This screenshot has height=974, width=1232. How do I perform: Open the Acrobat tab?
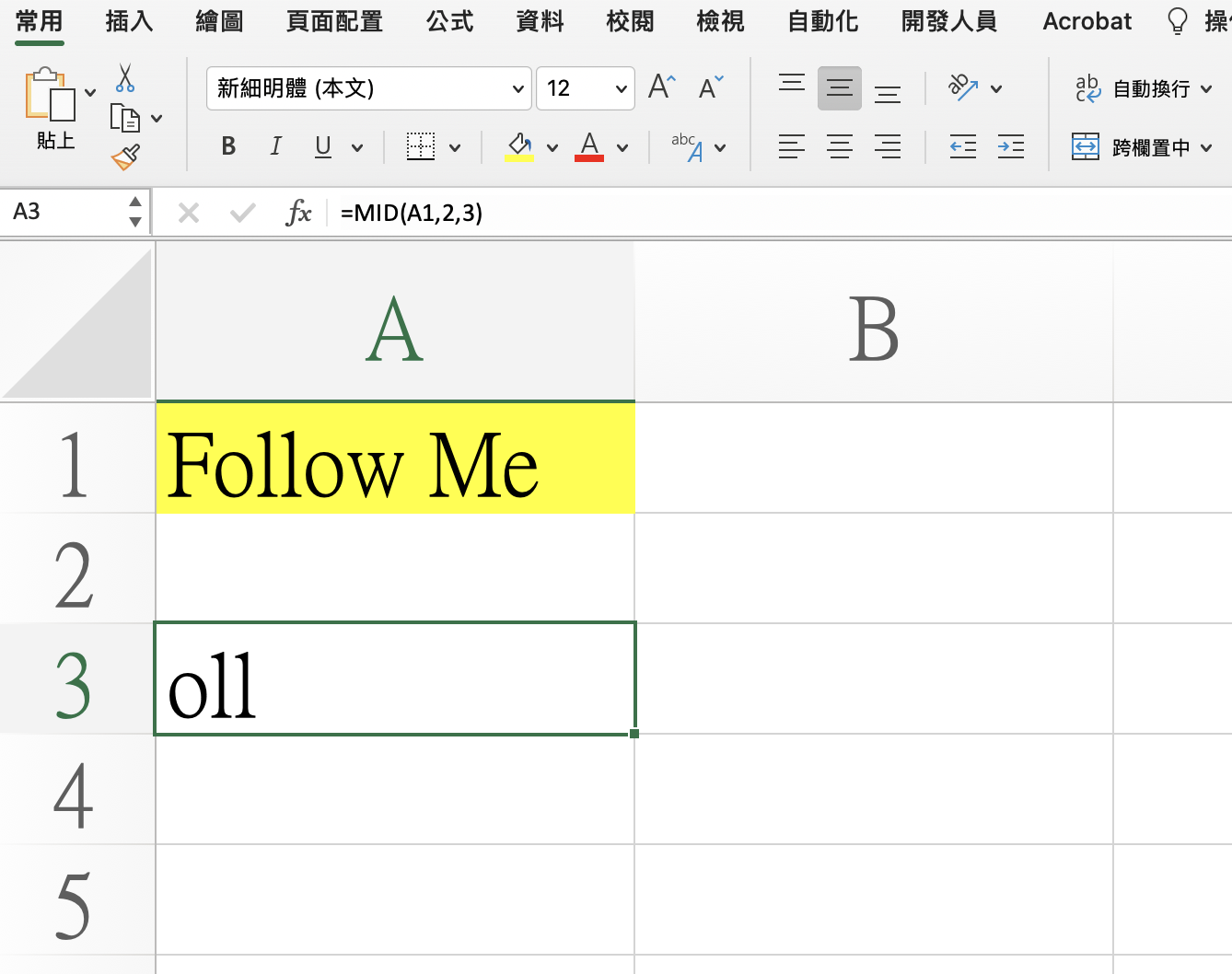(1087, 21)
